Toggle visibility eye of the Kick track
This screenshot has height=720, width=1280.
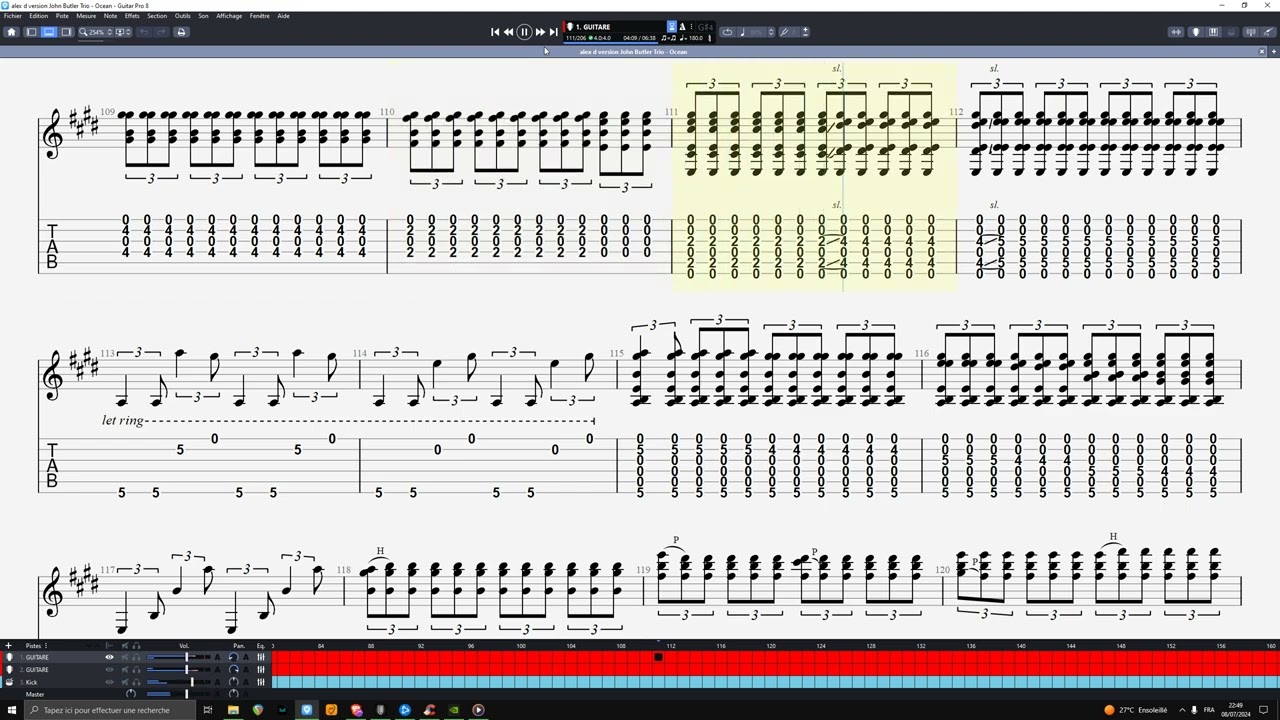click(109, 682)
